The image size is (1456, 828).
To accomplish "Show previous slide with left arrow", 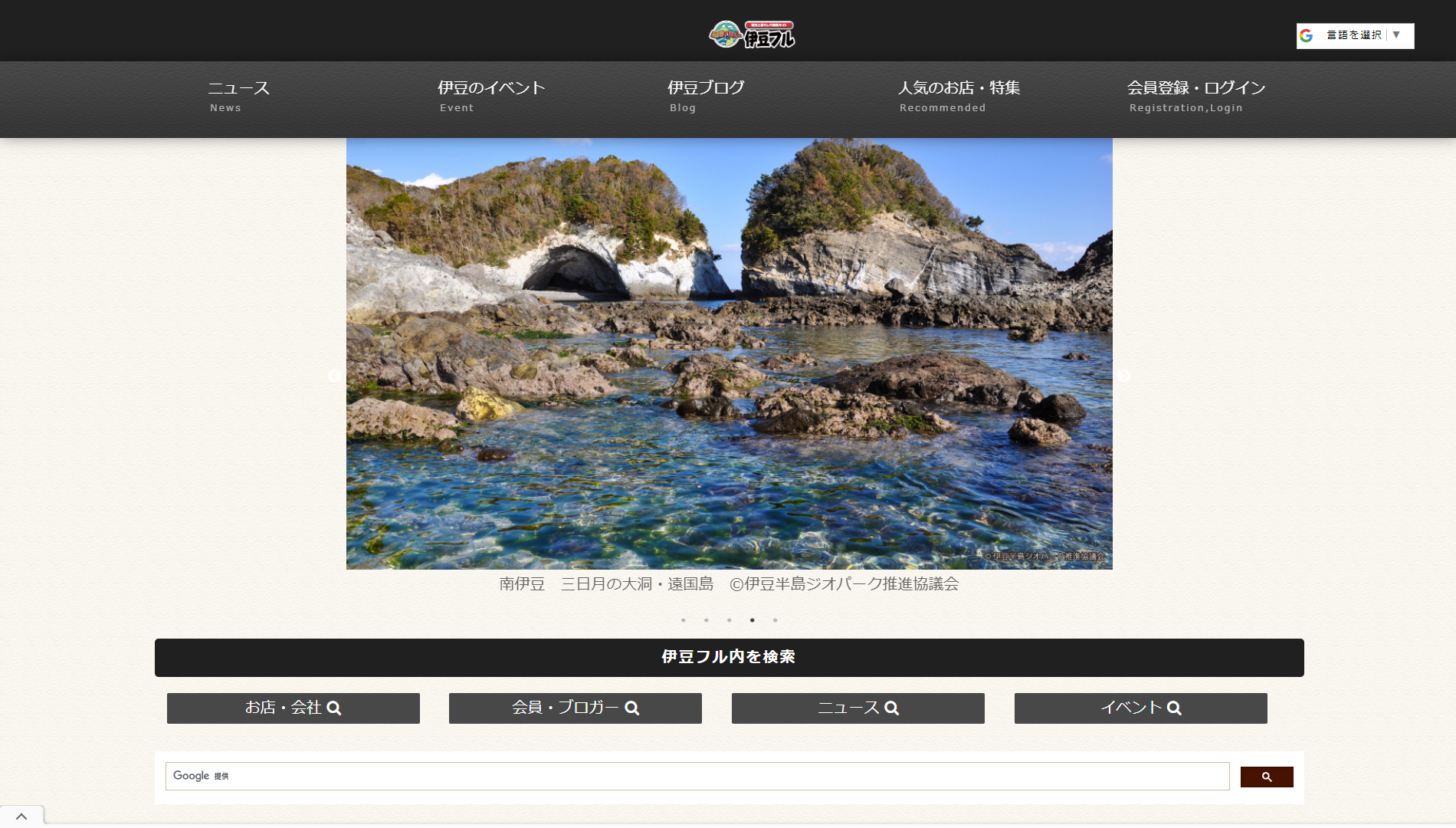I will [334, 376].
